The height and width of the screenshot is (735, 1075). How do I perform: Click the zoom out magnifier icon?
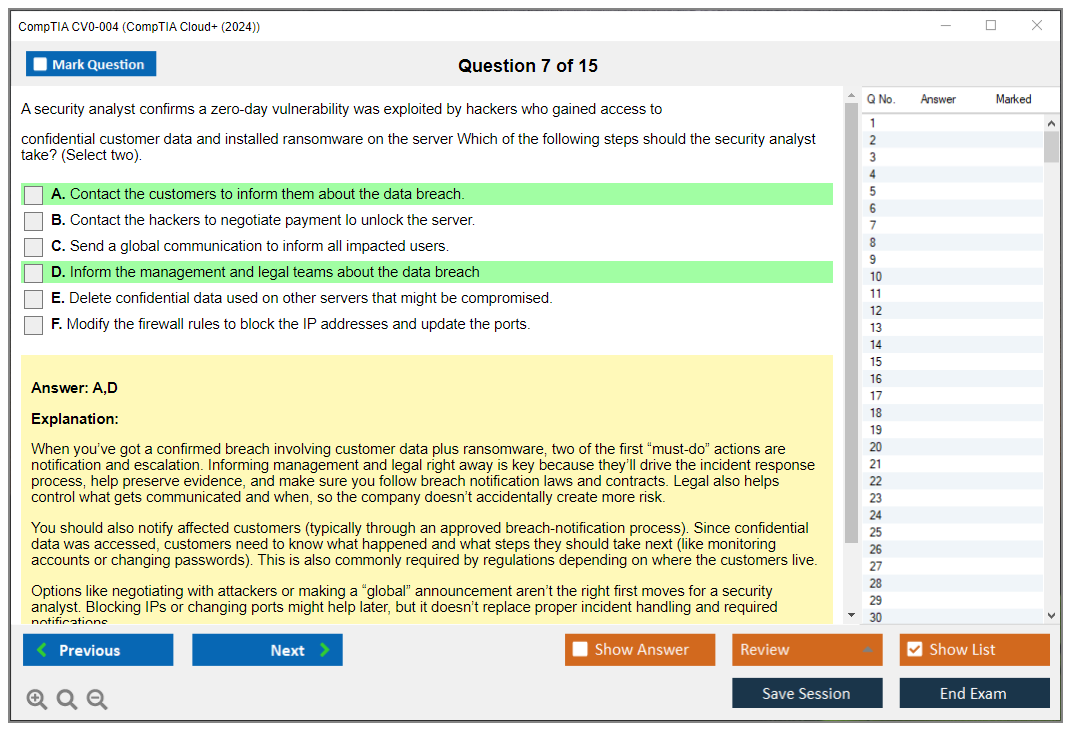pos(97,700)
